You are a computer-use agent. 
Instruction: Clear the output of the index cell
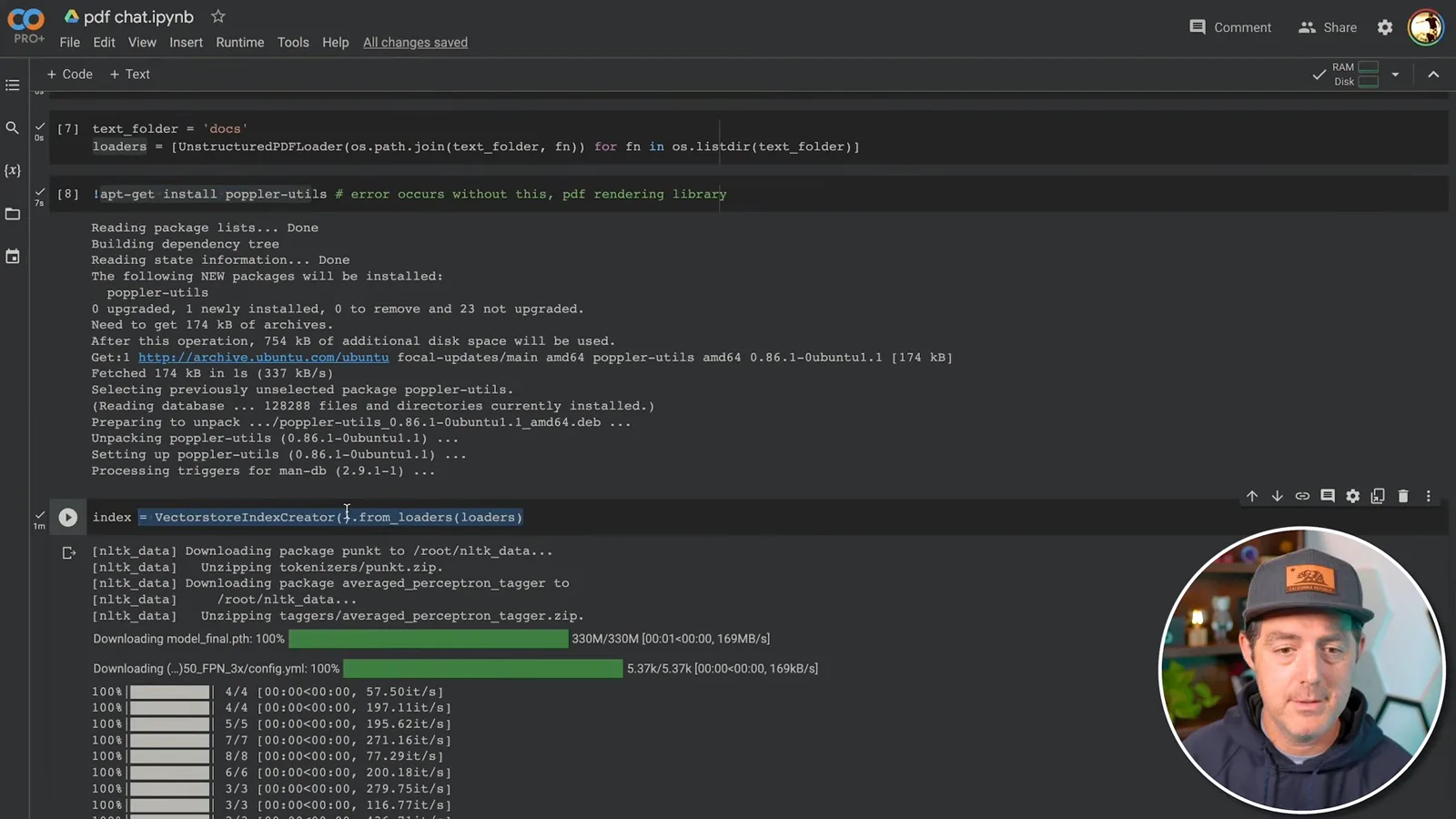coord(68,552)
